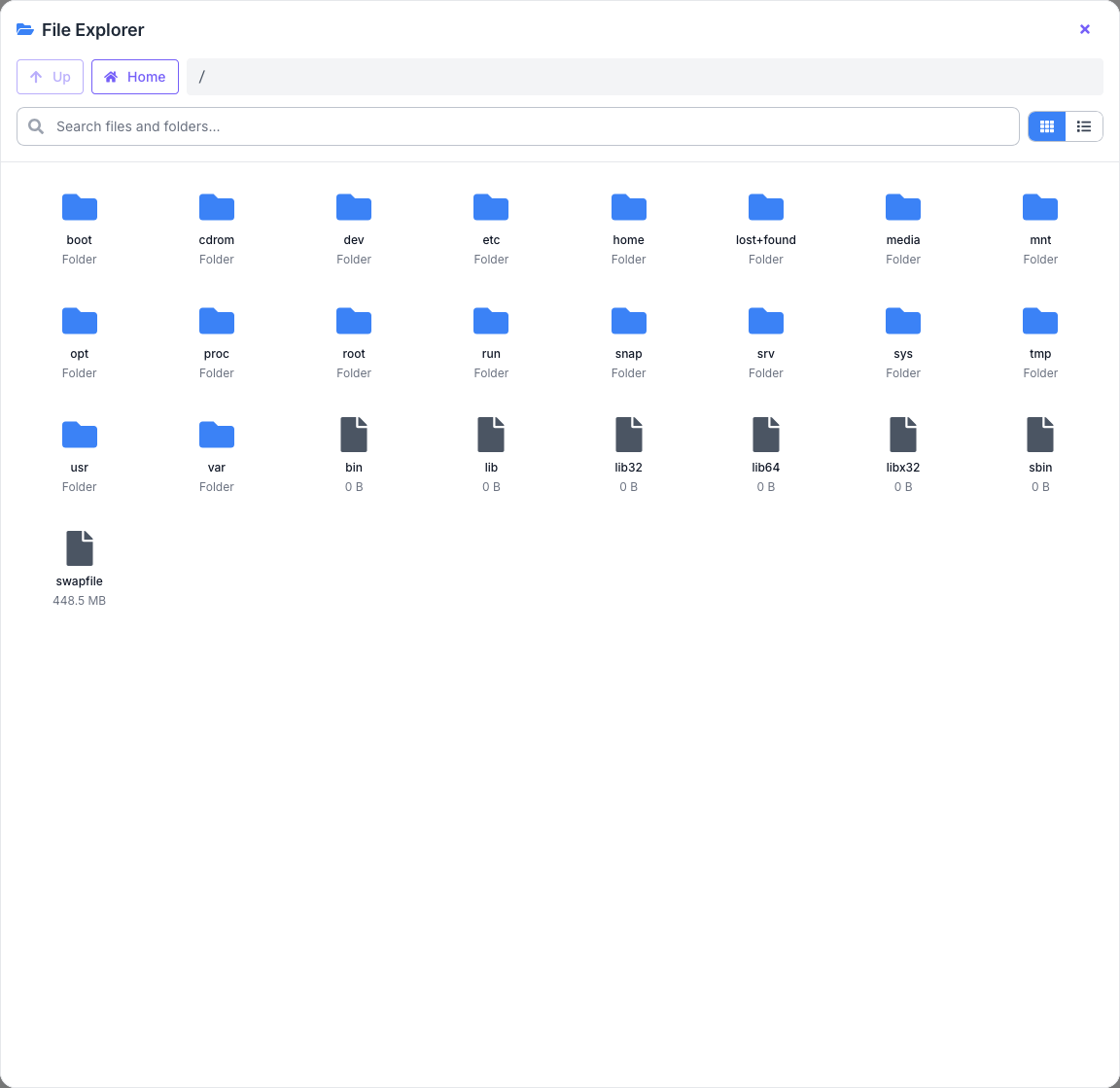The image size is (1120, 1088).
Task: Click the Home button
Action: tap(135, 77)
